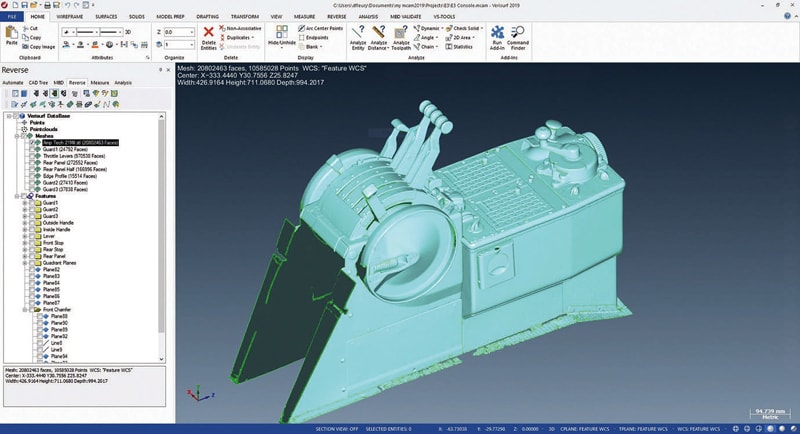Click the Run Add-In icon
This screenshot has height=434, width=800.
tap(497, 33)
